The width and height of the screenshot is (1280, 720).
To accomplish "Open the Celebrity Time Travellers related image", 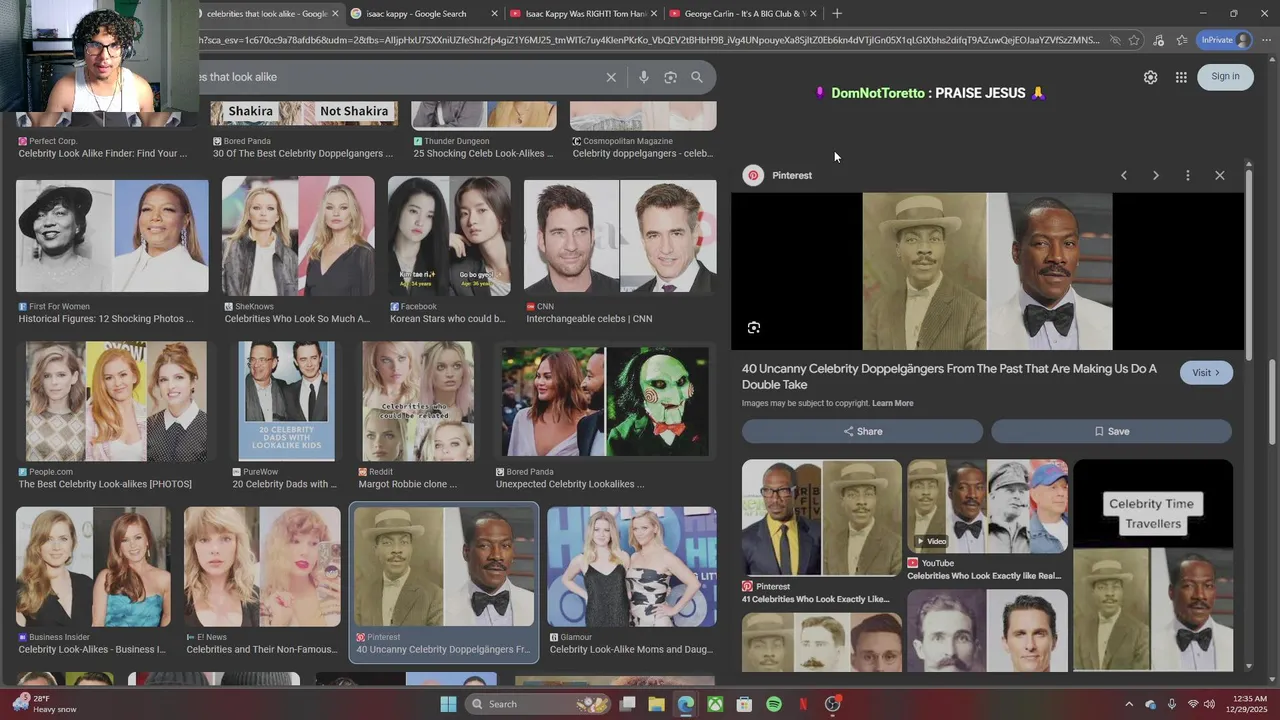I will [x=1153, y=565].
